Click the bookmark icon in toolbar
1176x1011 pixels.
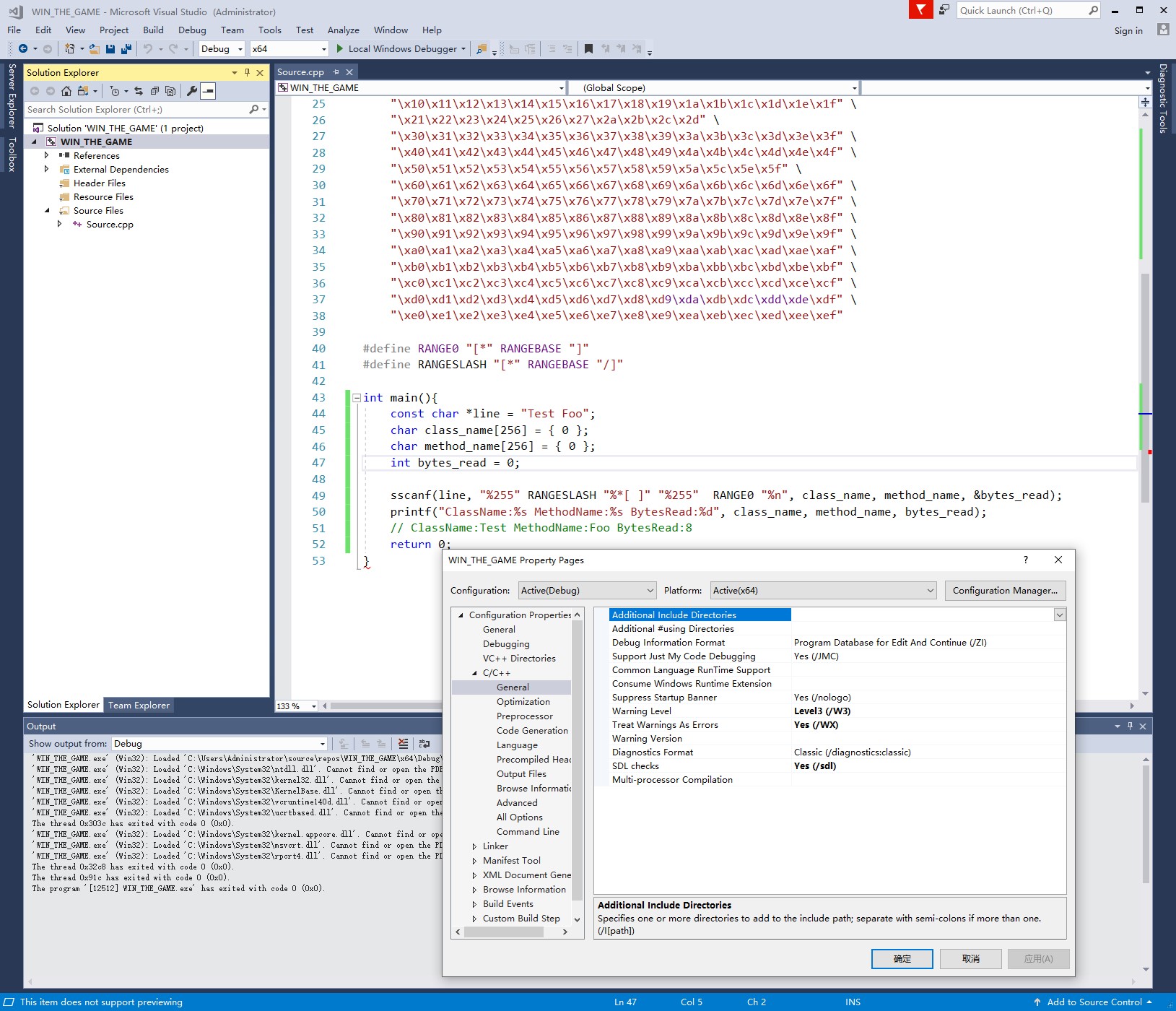tap(588, 49)
